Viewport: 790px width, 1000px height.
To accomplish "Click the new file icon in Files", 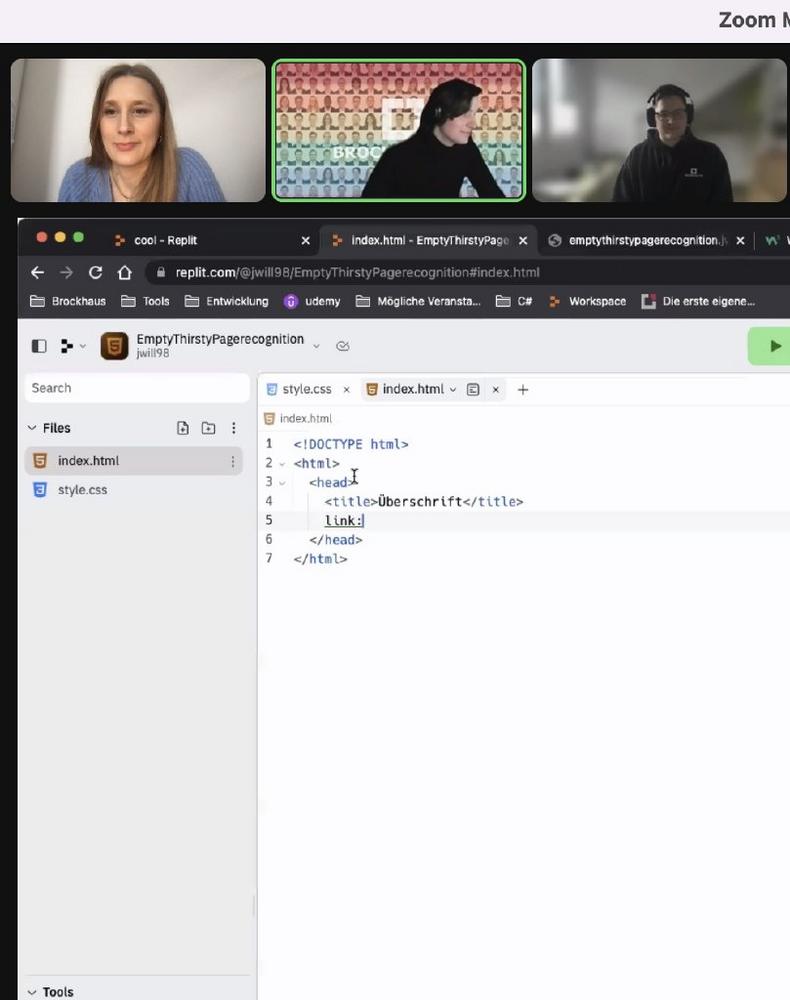I will pos(182,428).
